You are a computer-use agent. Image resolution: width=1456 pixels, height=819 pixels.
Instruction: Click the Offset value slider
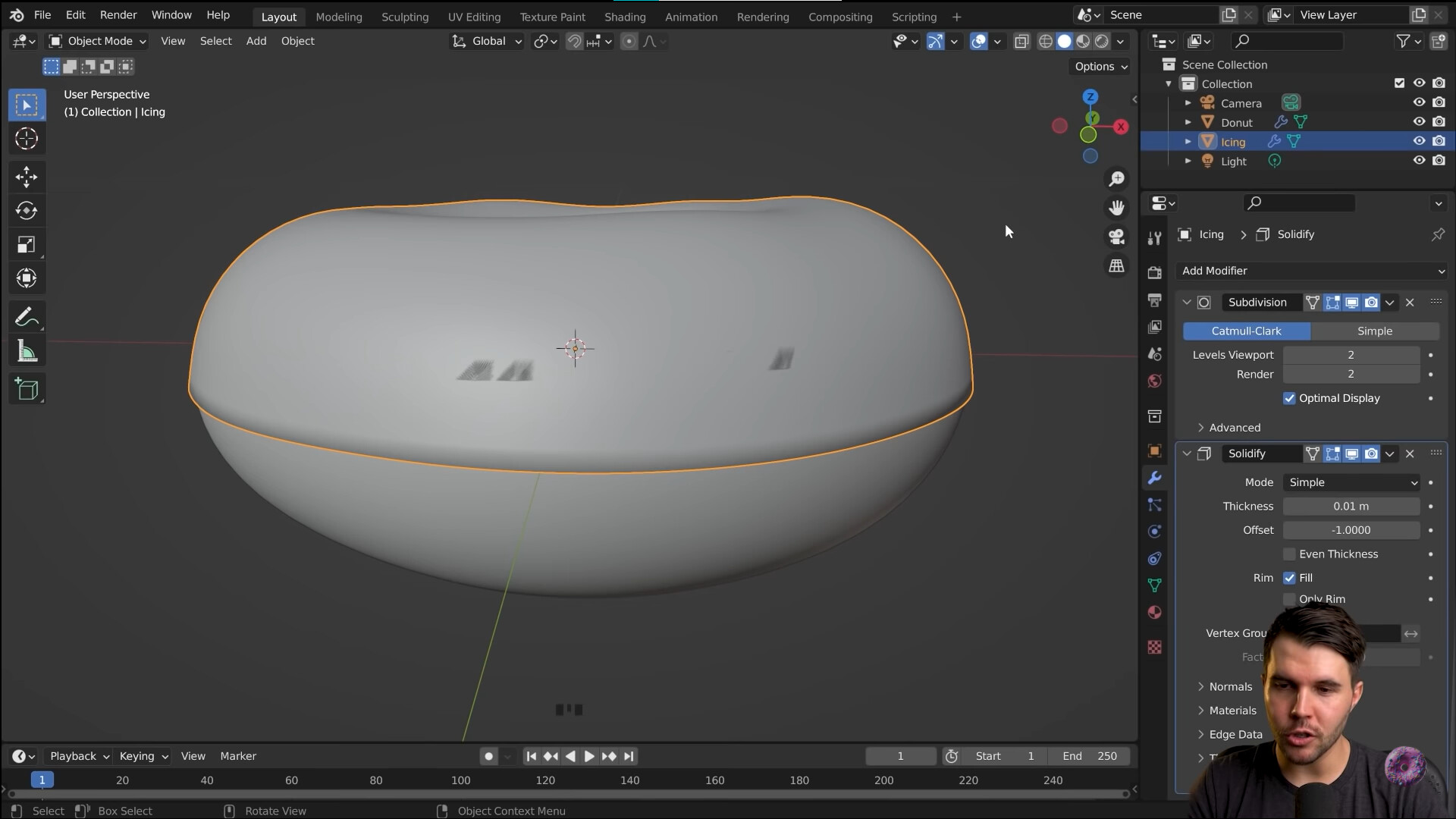(1351, 531)
